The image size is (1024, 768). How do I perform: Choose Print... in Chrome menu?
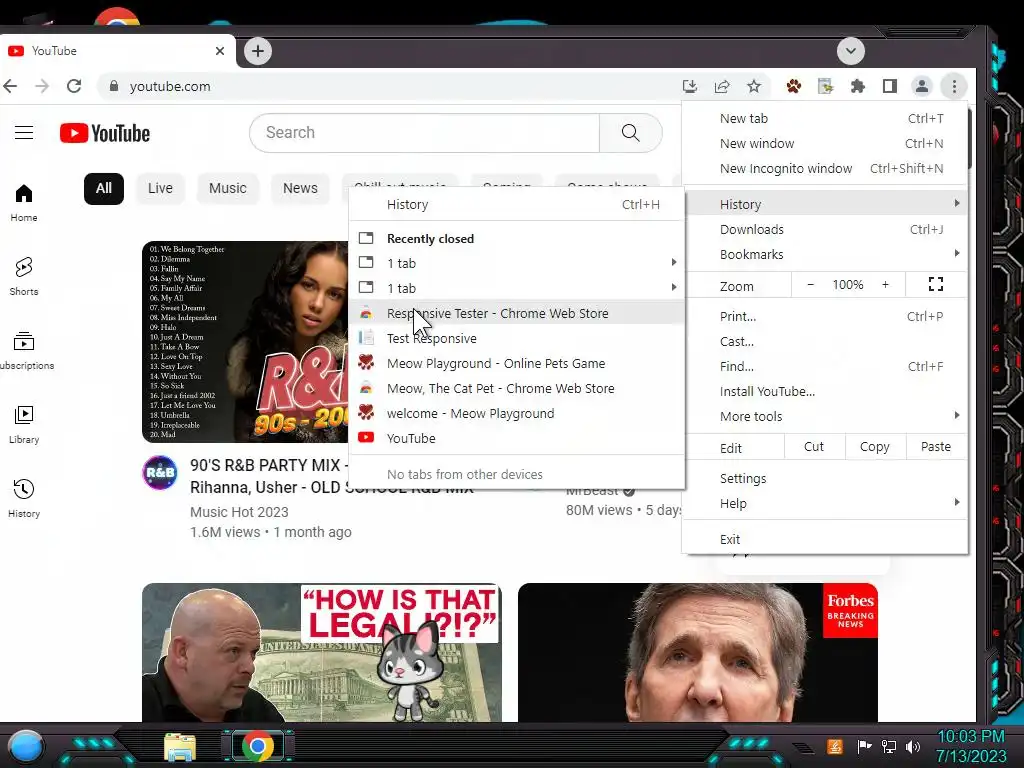pos(824,316)
